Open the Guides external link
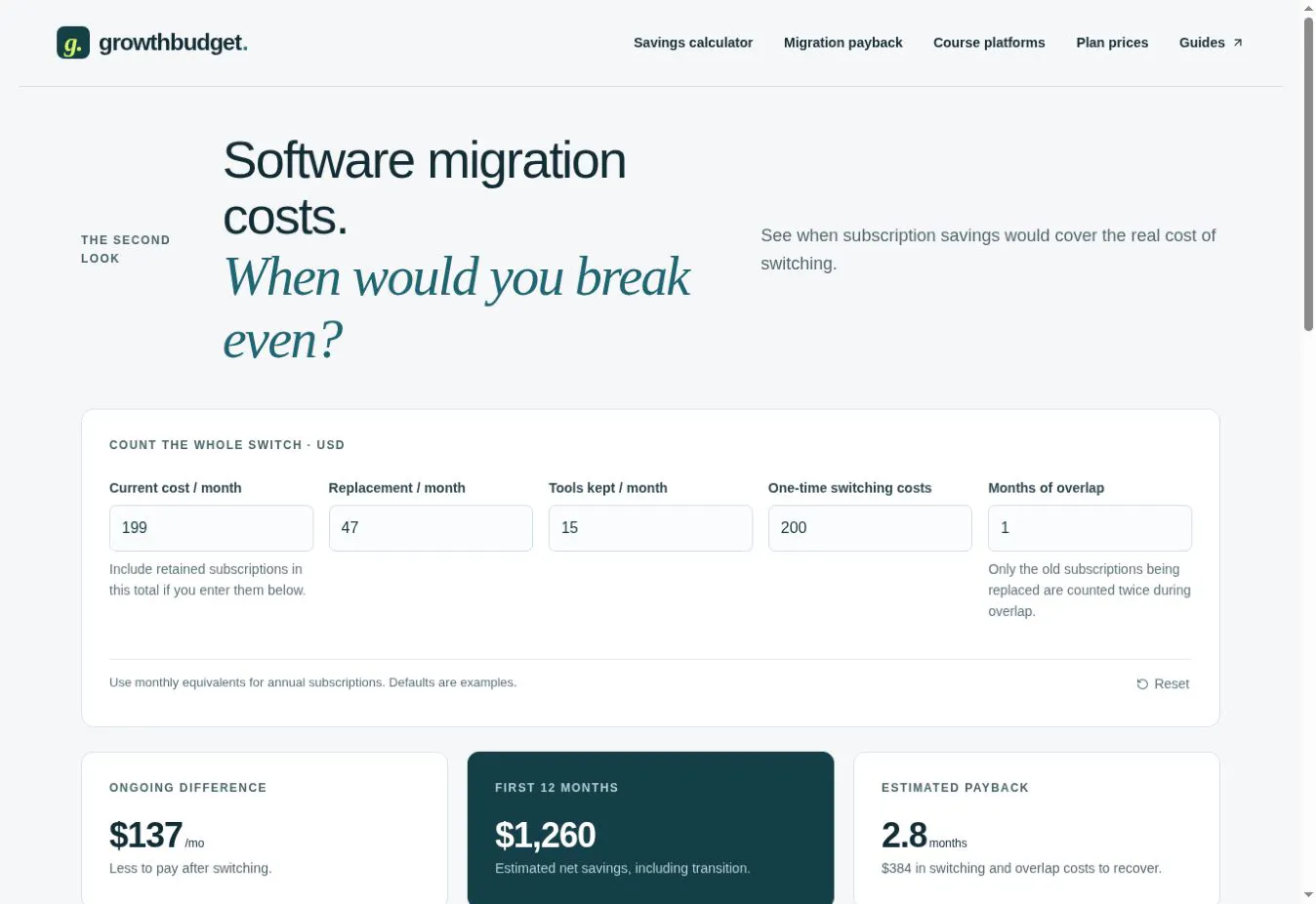The height and width of the screenshot is (904, 1316). point(1211,43)
